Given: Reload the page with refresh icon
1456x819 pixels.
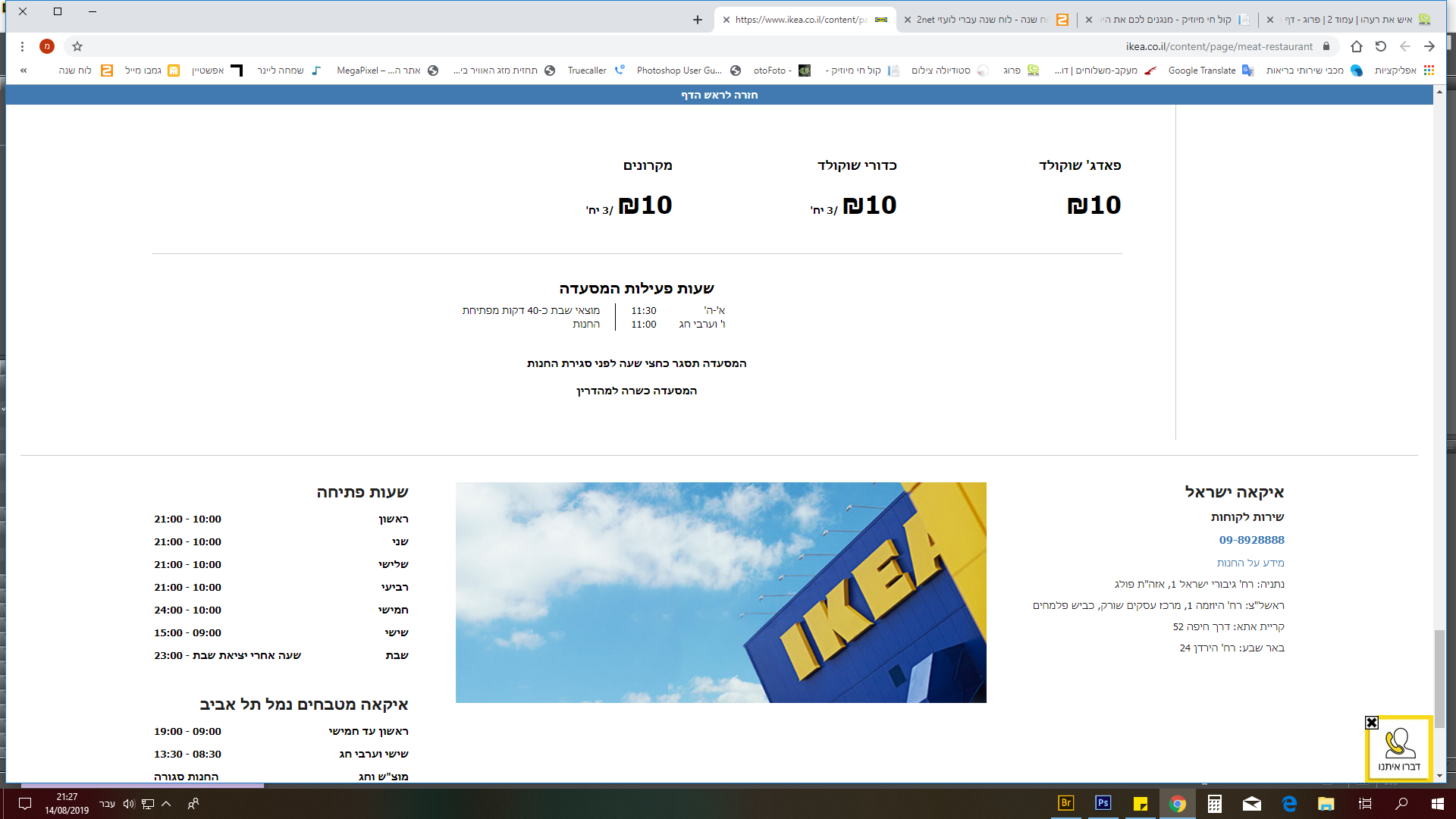Looking at the screenshot, I should tap(1381, 46).
